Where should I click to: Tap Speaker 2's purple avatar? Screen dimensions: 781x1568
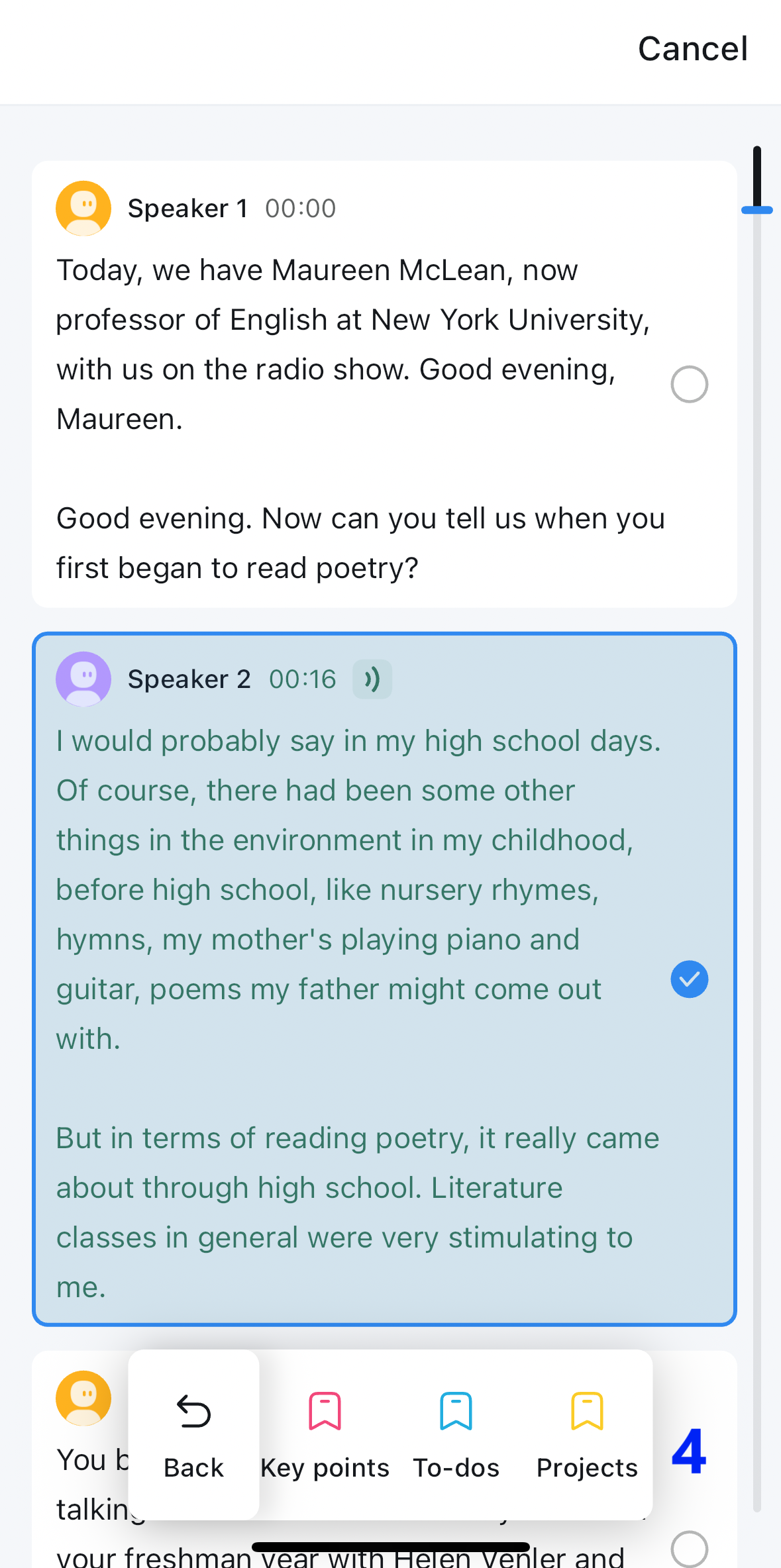(x=83, y=679)
